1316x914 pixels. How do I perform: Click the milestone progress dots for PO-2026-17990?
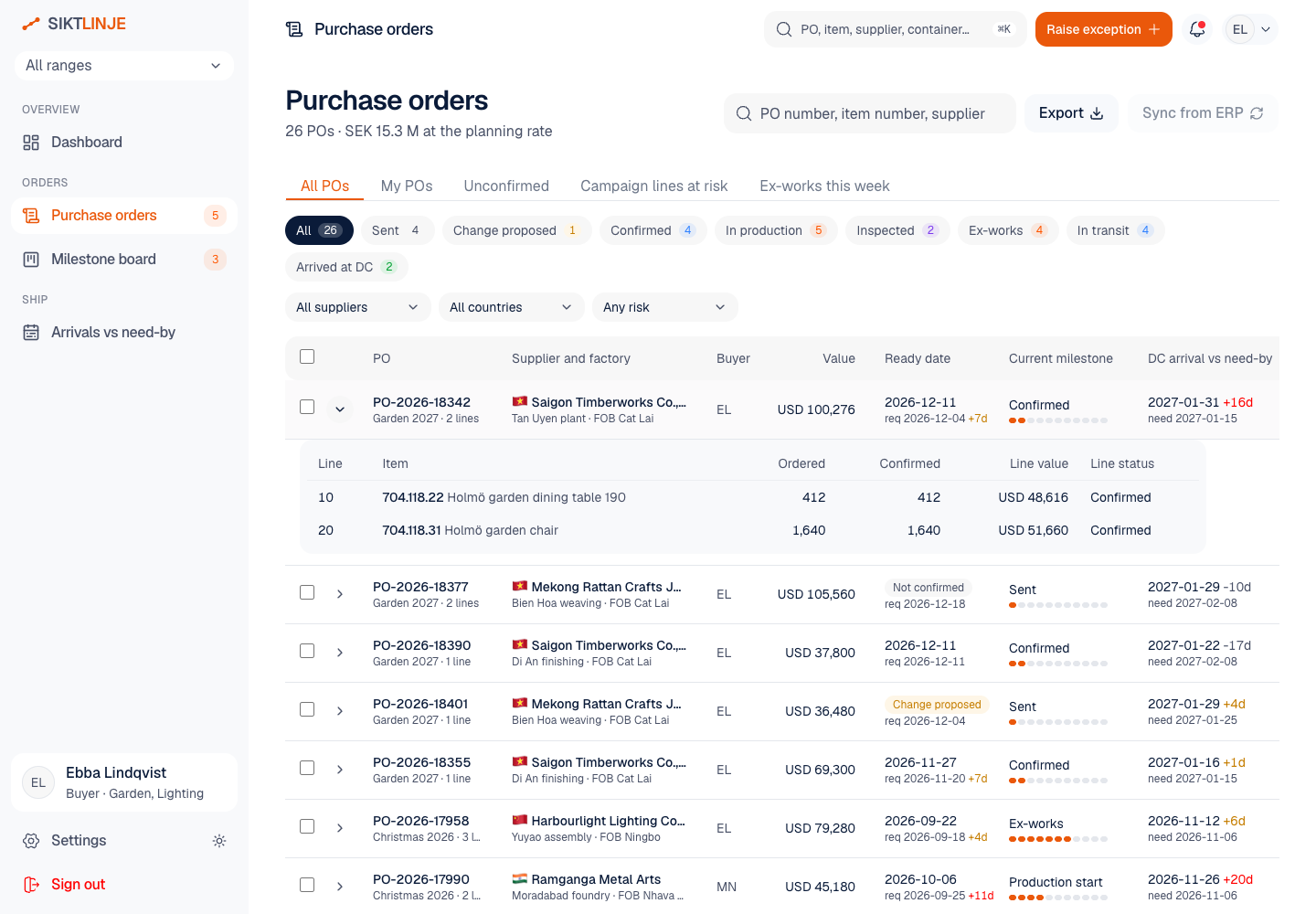click(1058, 898)
